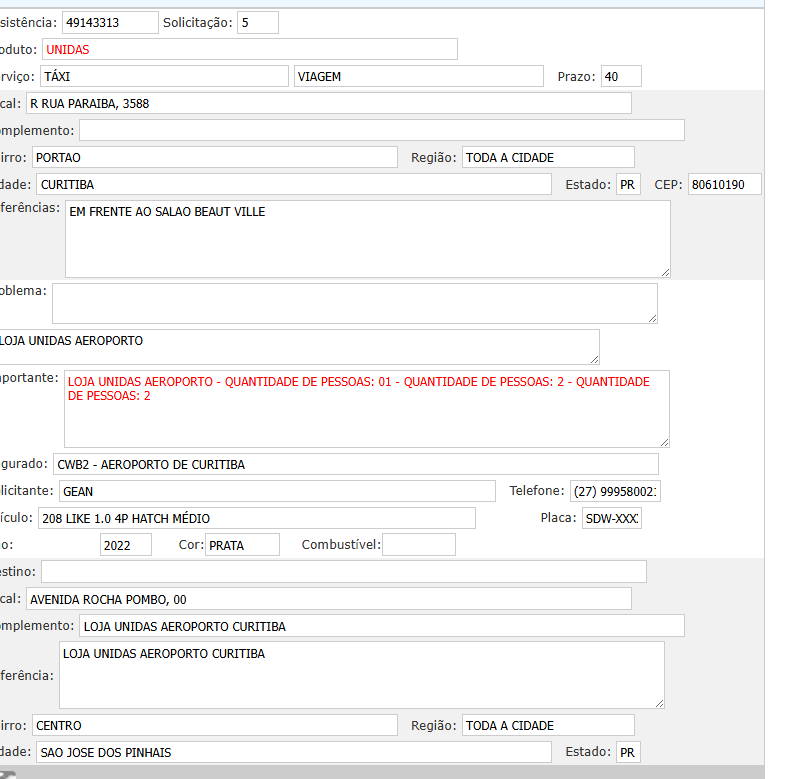Click the CEP label
Viewport: 802px width, 779px height.
669,185
